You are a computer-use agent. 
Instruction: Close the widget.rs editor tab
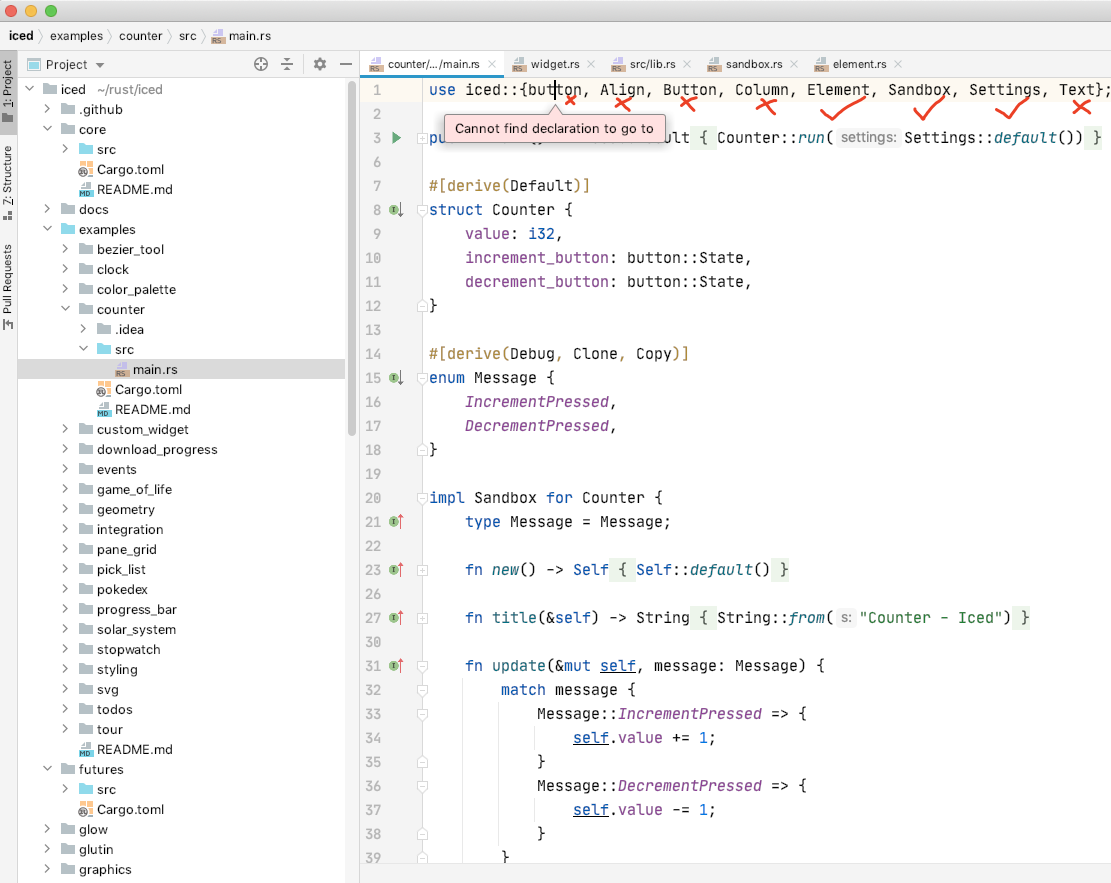pos(591,64)
